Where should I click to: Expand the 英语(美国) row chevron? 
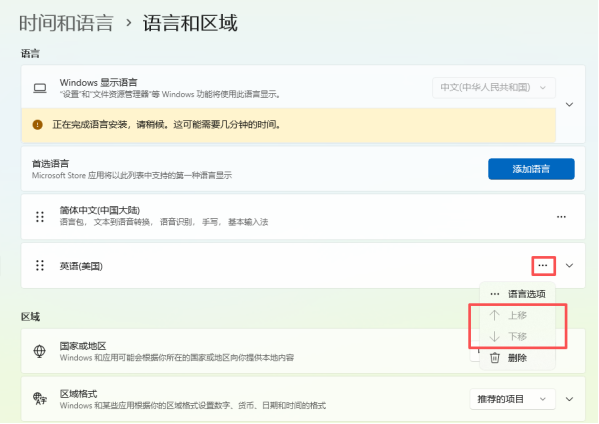pos(569,265)
